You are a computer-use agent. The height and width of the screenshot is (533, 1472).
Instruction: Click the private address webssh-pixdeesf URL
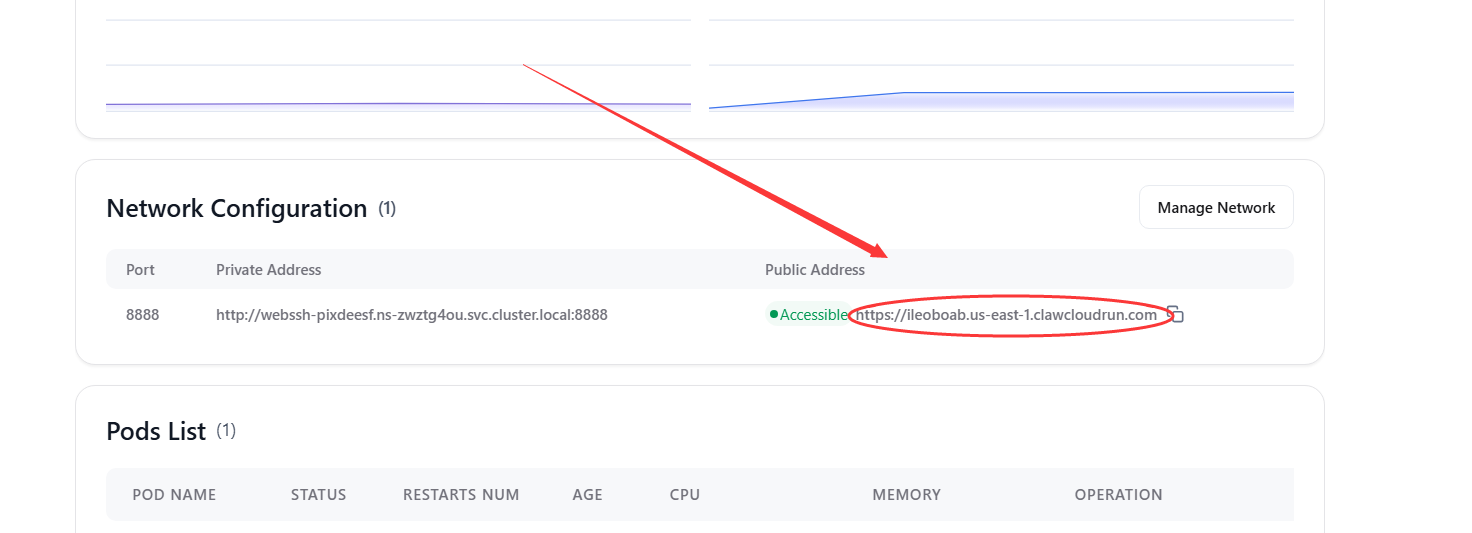point(412,315)
